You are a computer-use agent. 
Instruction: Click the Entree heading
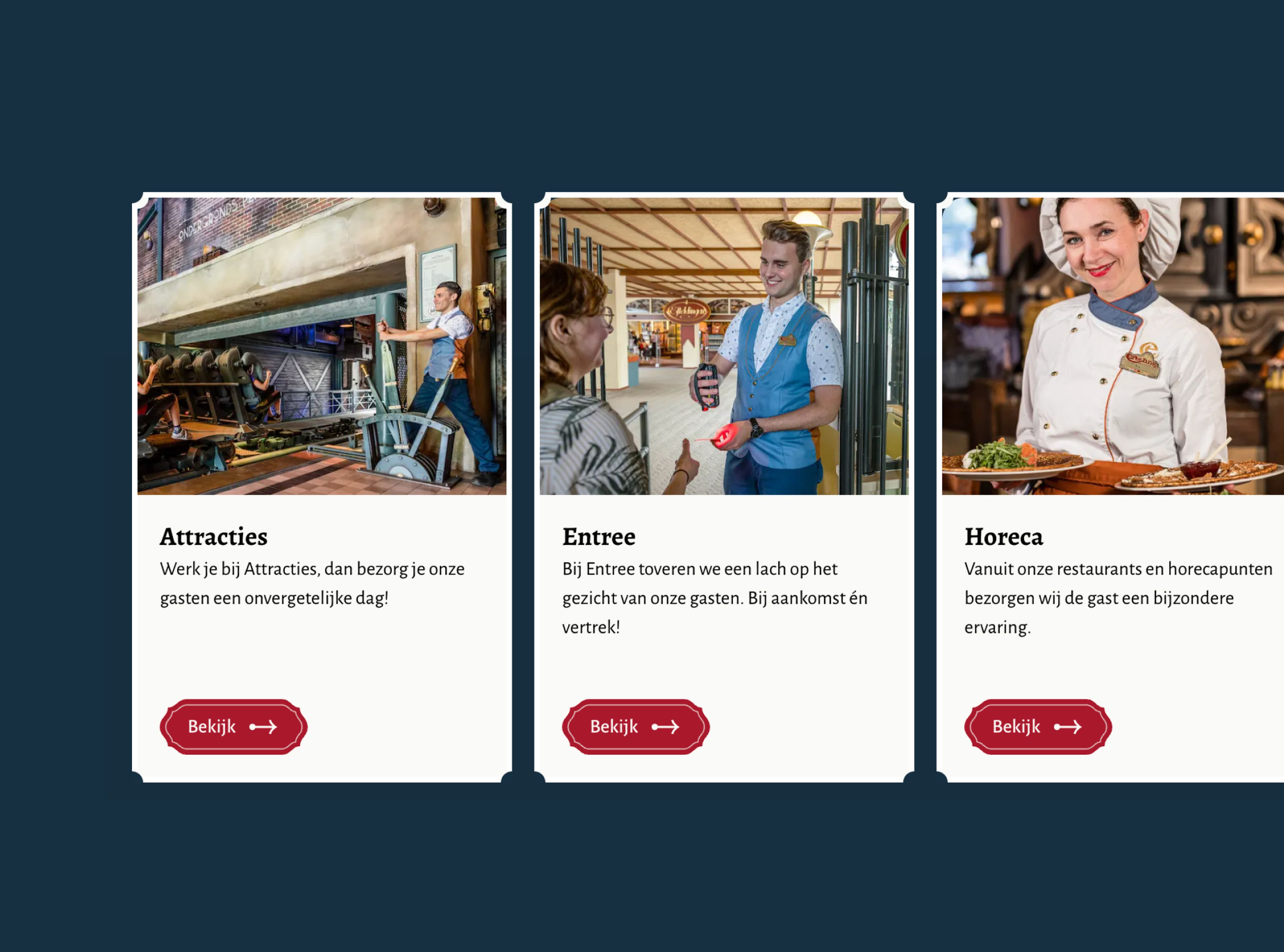599,537
